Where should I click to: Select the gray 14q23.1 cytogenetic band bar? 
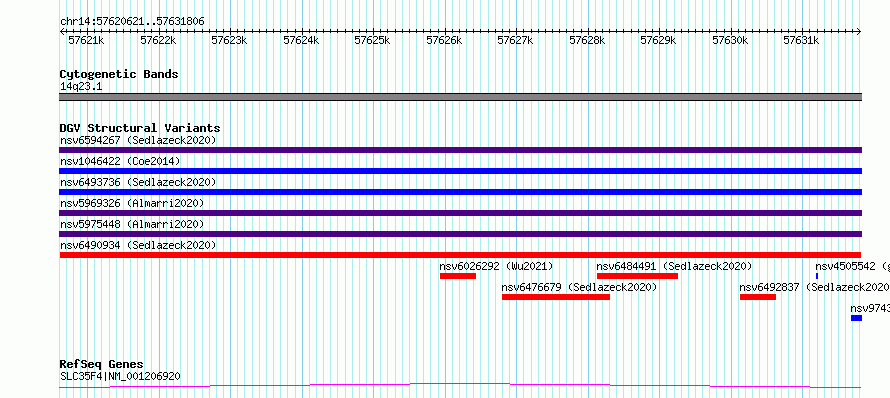[460, 97]
